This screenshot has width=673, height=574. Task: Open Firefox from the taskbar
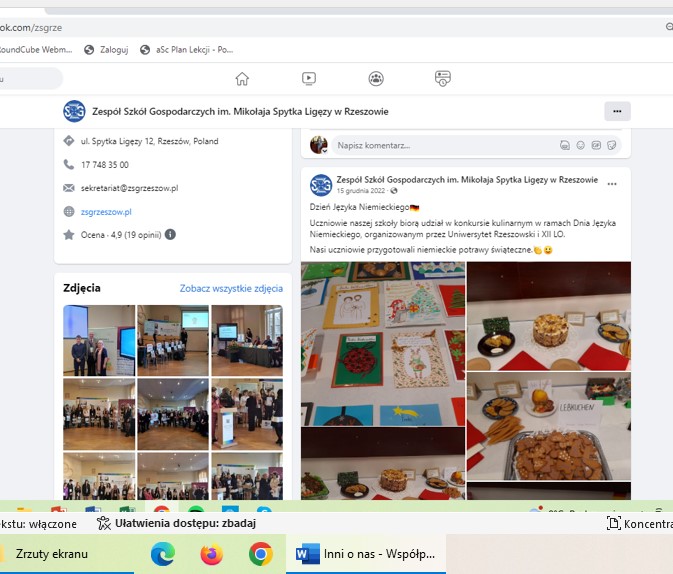click(x=211, y=553)
